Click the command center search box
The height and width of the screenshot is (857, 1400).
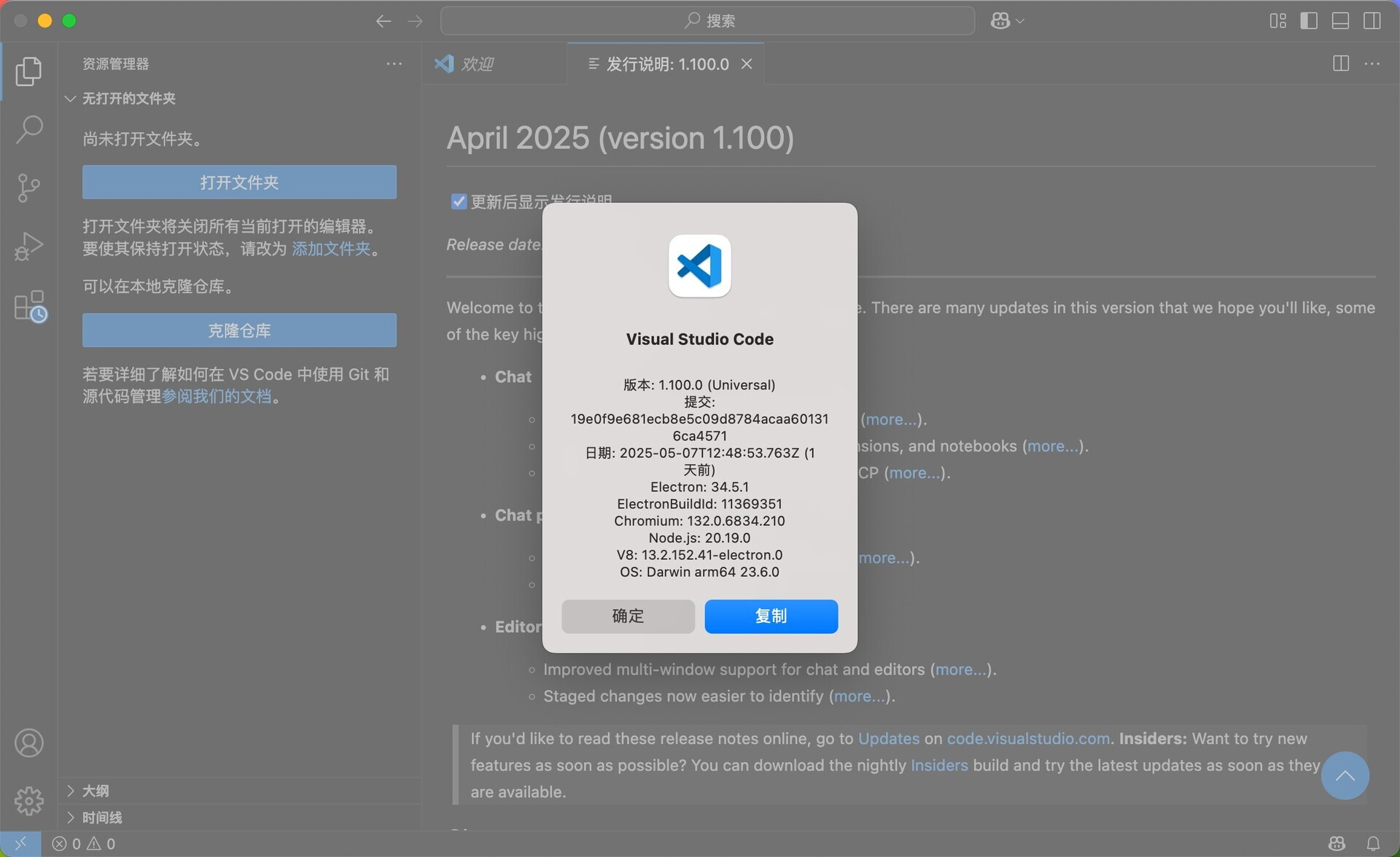click(x=708, y=21)
